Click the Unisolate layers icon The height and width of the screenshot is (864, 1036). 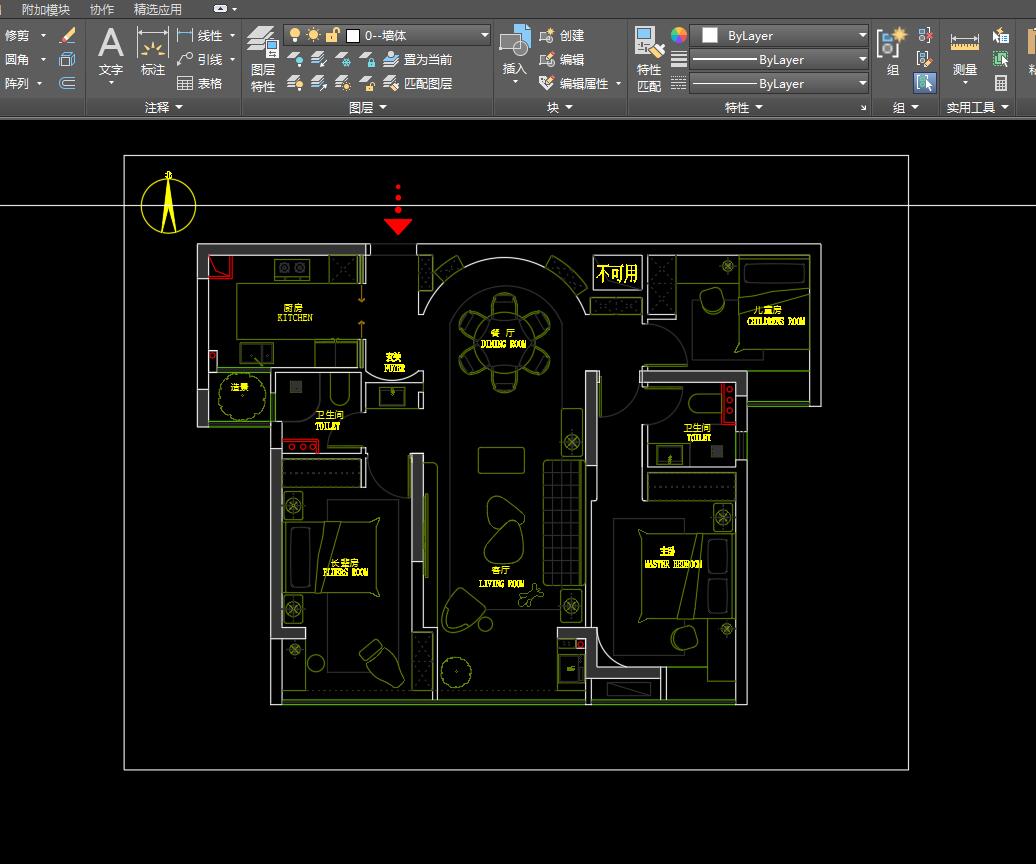point(319,84)
